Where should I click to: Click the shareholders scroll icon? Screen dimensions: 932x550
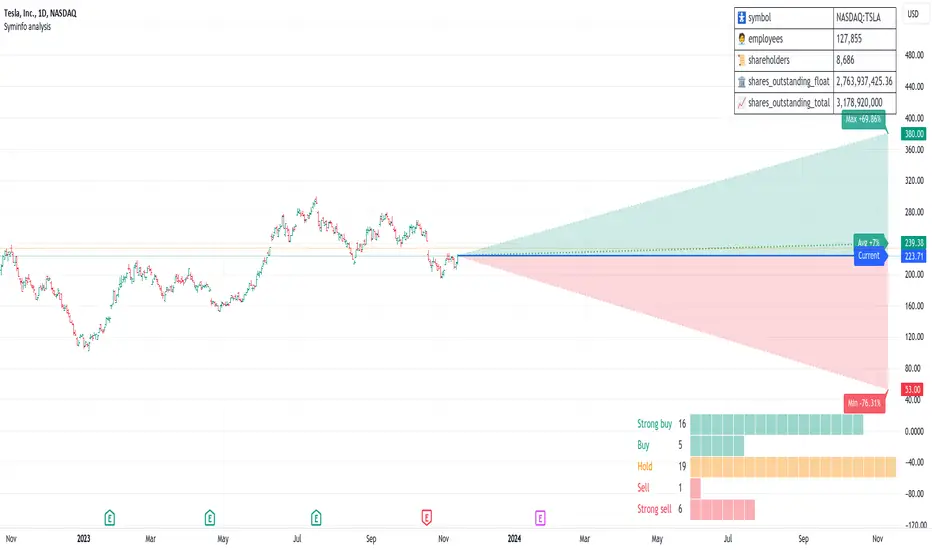[x=741, y=59]
